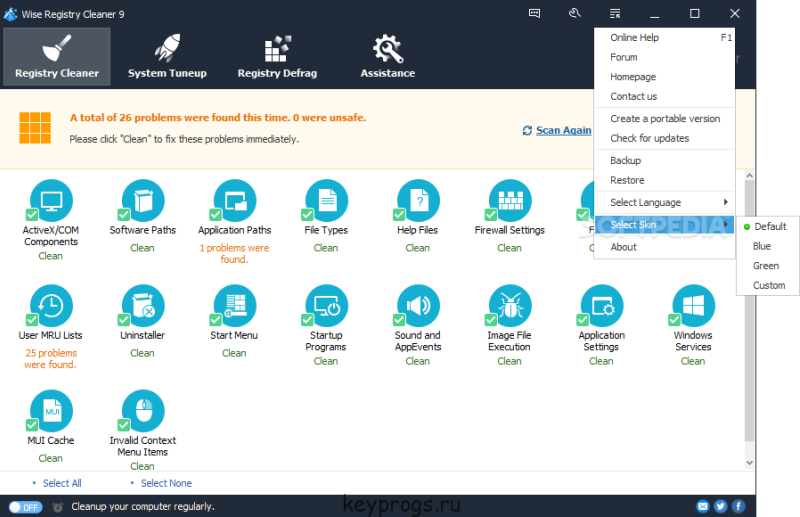
Task: Uncheck the Software Paths checkbox
Action: pos(123,214)
